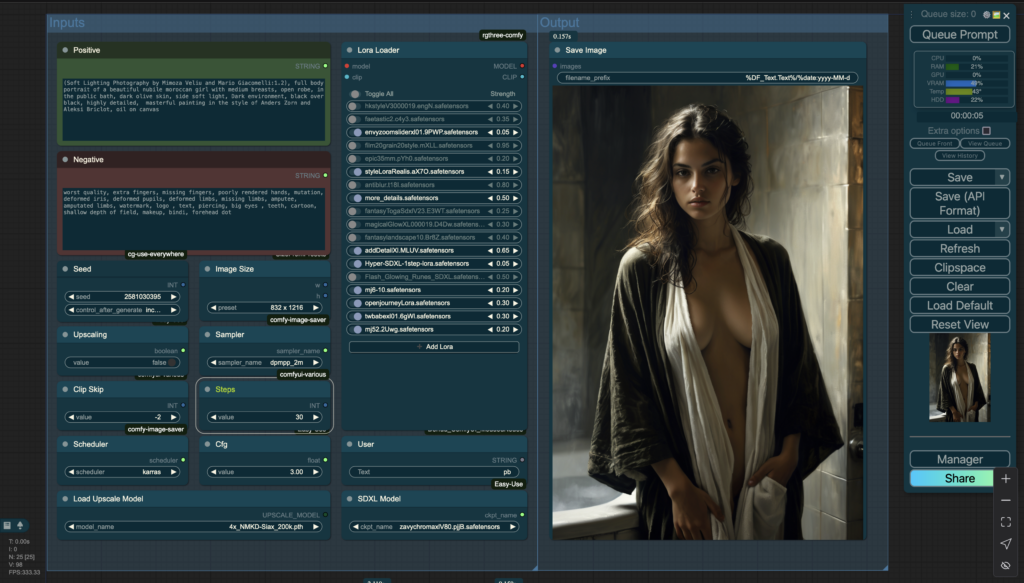Open the Image Size preset selector
Viewport: 1024px width, 583px height.
[x=264, y=307]
